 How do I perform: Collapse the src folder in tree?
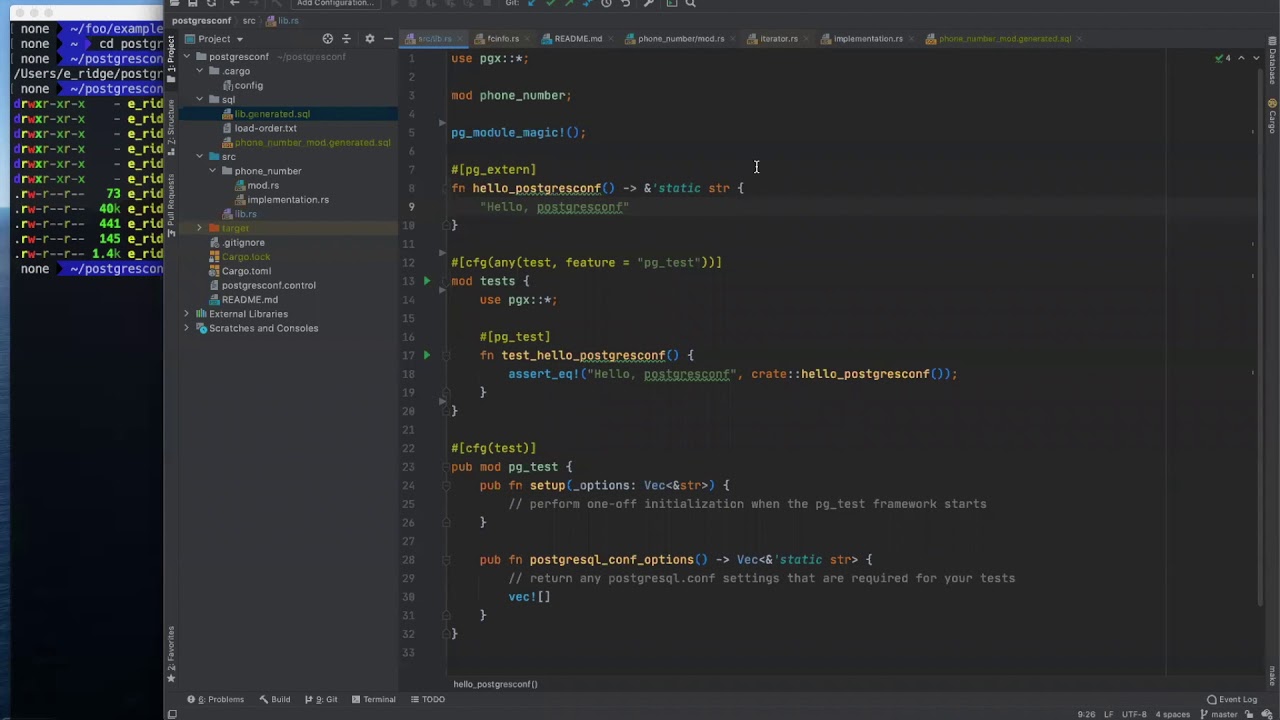(x=200, y=157)
